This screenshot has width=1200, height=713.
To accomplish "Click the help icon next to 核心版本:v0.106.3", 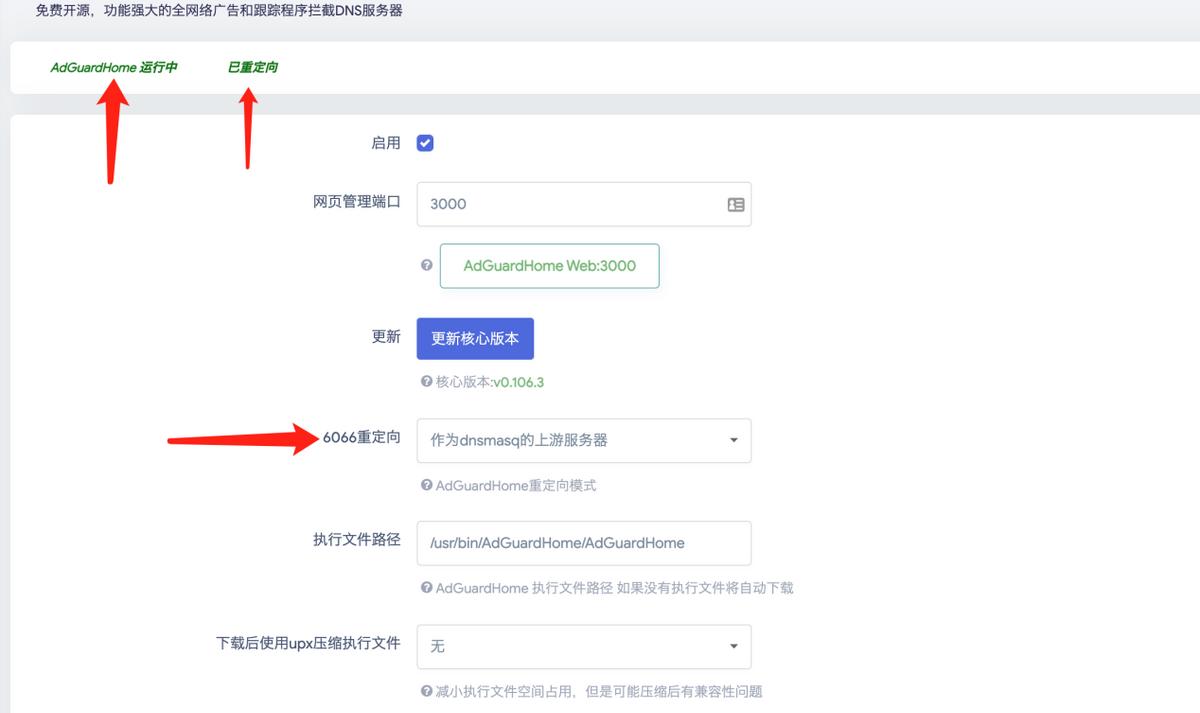I will pos(426,382).
